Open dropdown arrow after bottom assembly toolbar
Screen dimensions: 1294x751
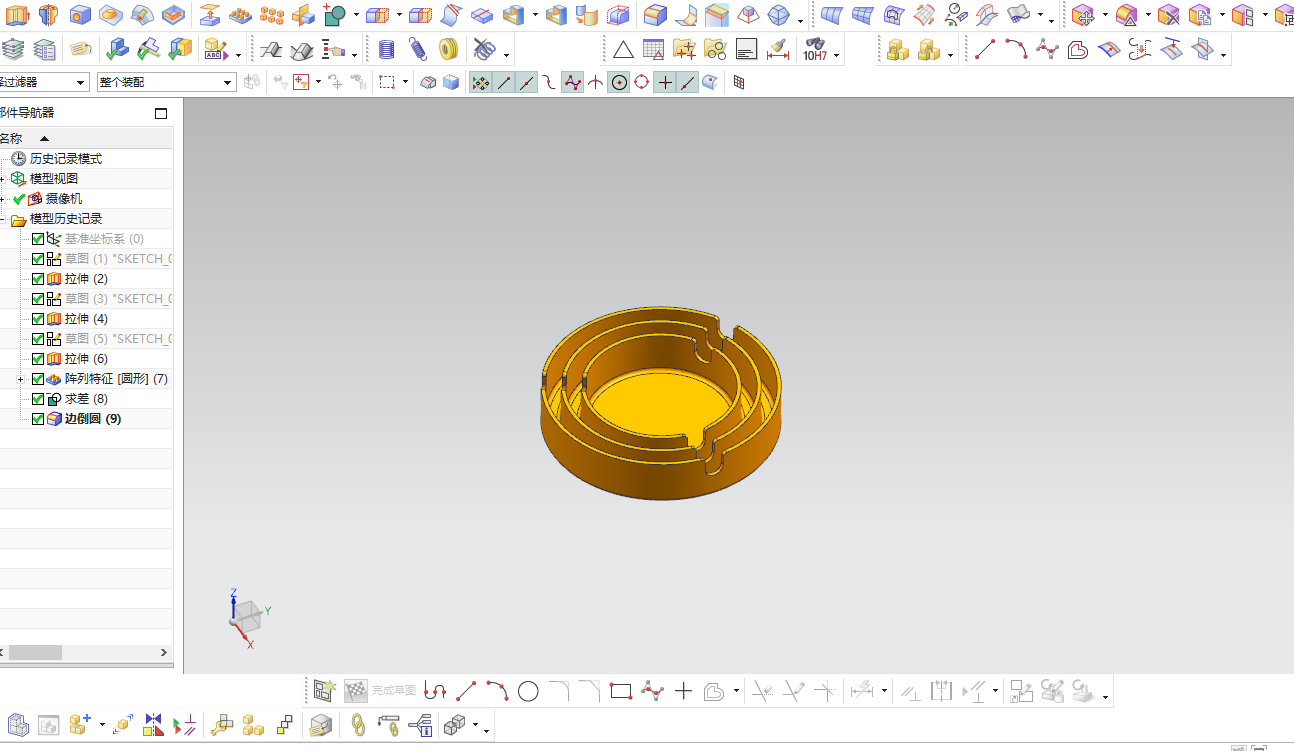(486, 729)
